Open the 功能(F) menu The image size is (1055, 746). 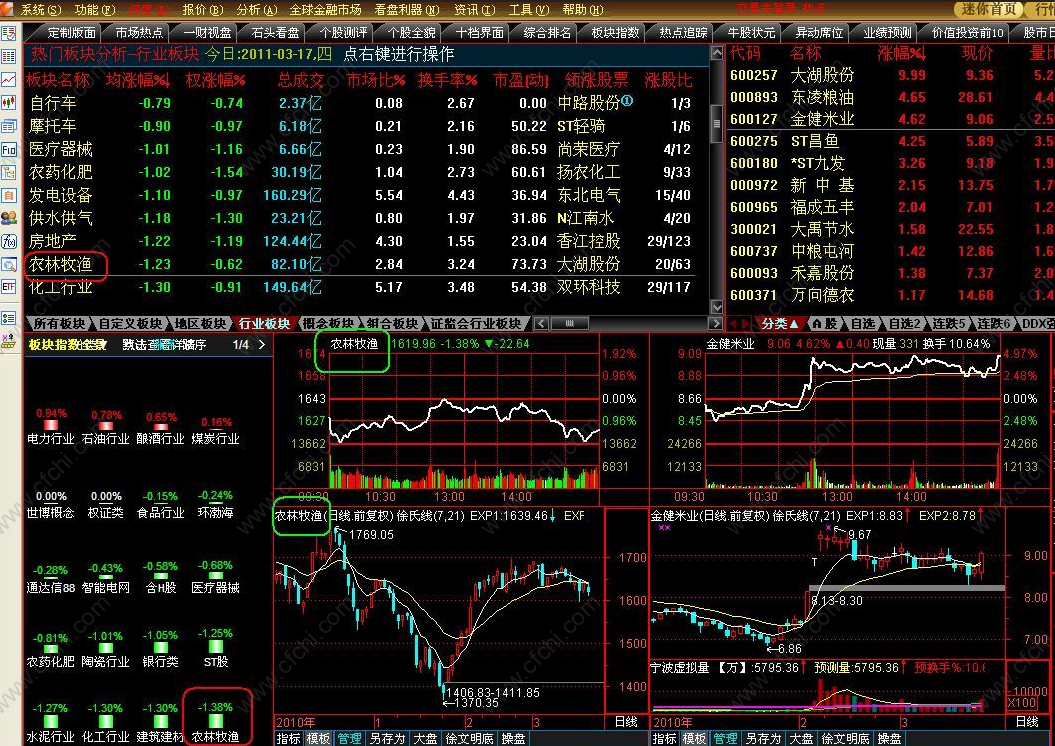[x=95, y=9]
